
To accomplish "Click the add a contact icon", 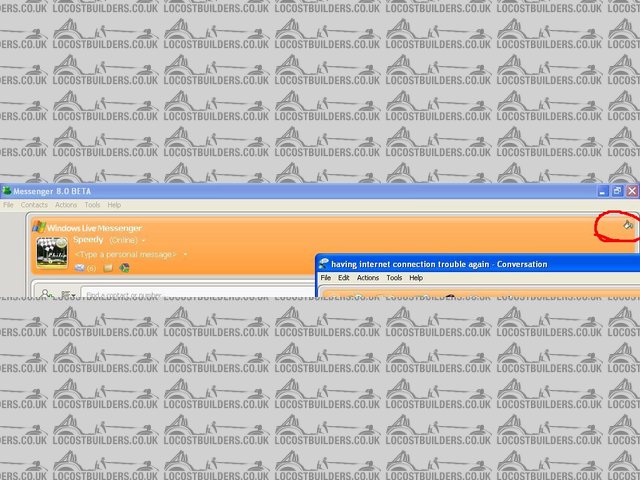I will pos(46,295).
